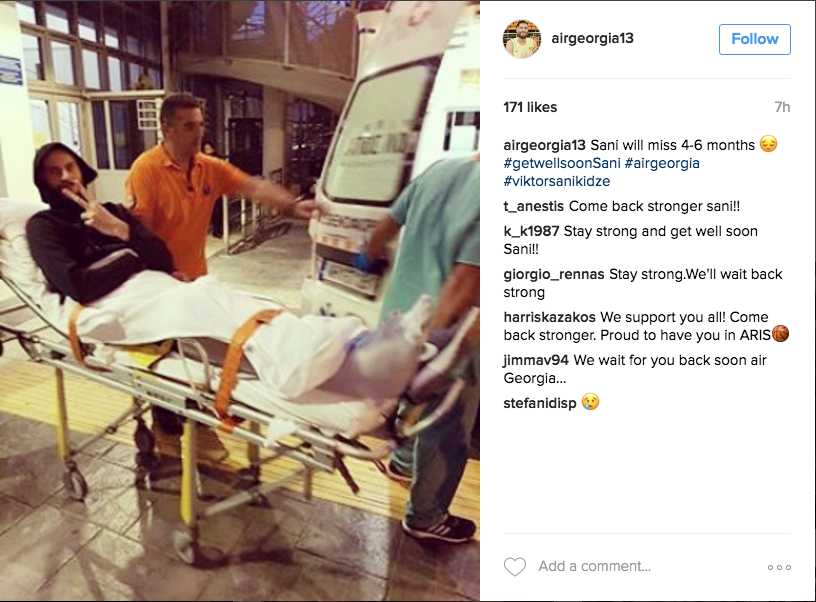Click the stretcher photo of the post
Image resolution: width=816 pixels, height=602 pixels.
tap(240, 301)
